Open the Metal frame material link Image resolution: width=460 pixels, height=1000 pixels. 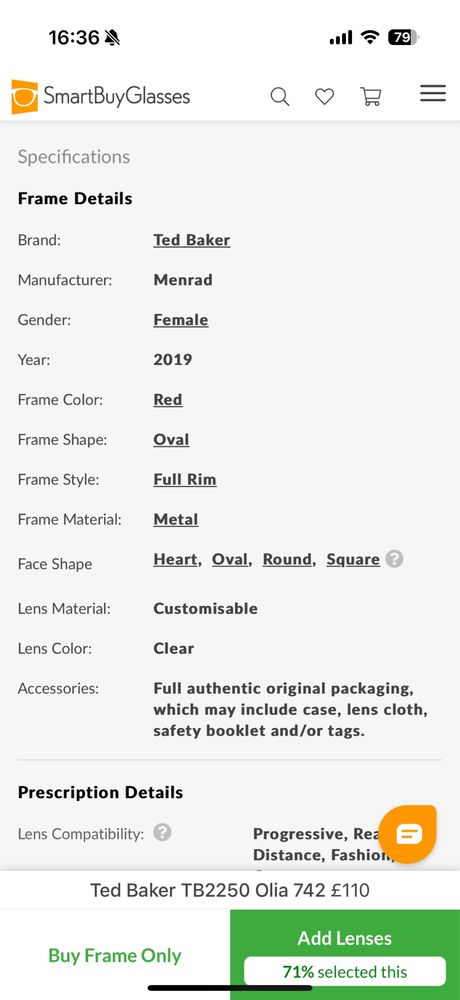[x=175, y=519]
